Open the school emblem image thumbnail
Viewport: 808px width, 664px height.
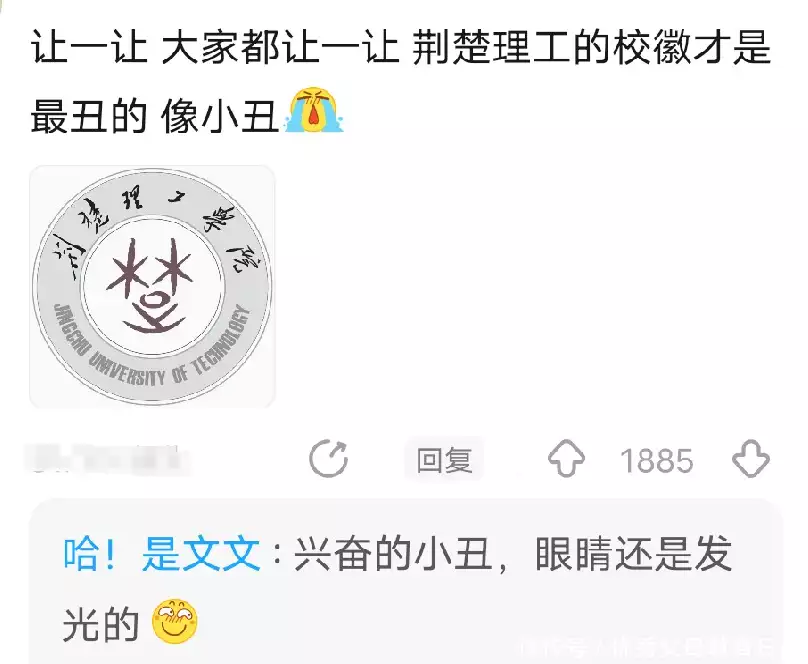pos(153,286)
